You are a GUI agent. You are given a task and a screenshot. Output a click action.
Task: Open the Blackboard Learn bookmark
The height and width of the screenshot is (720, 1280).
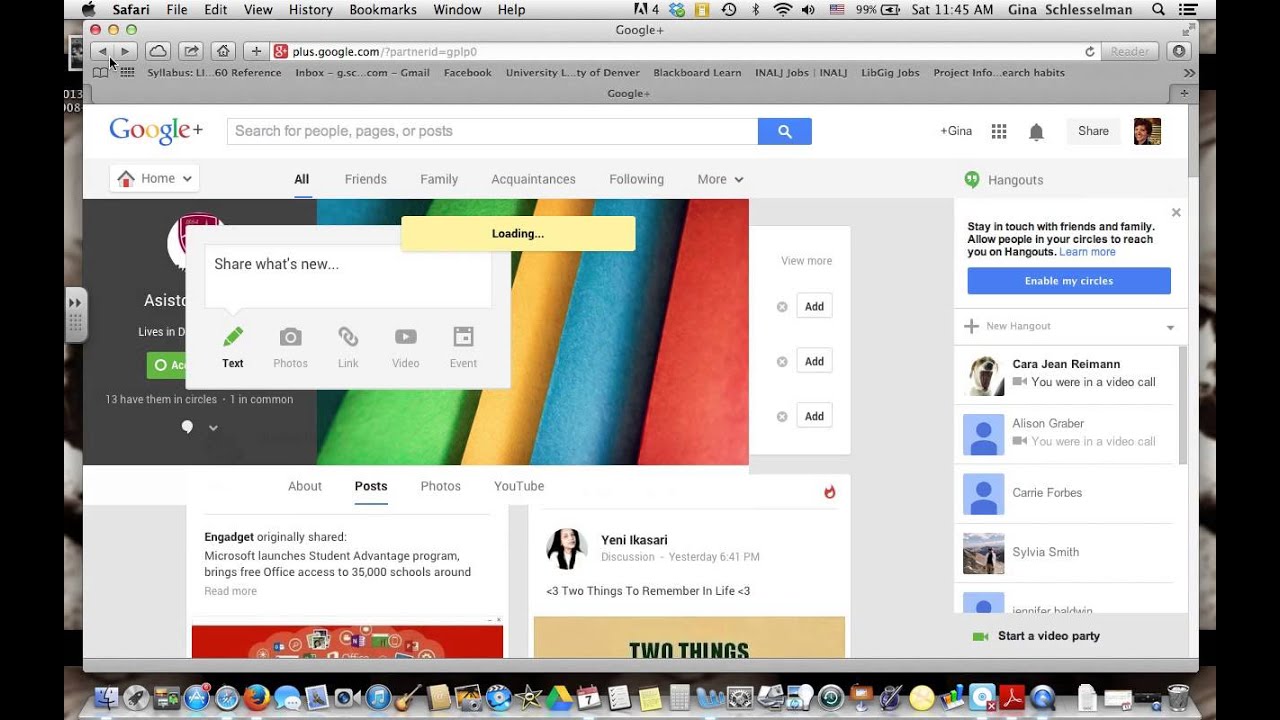tap(697, 72)
